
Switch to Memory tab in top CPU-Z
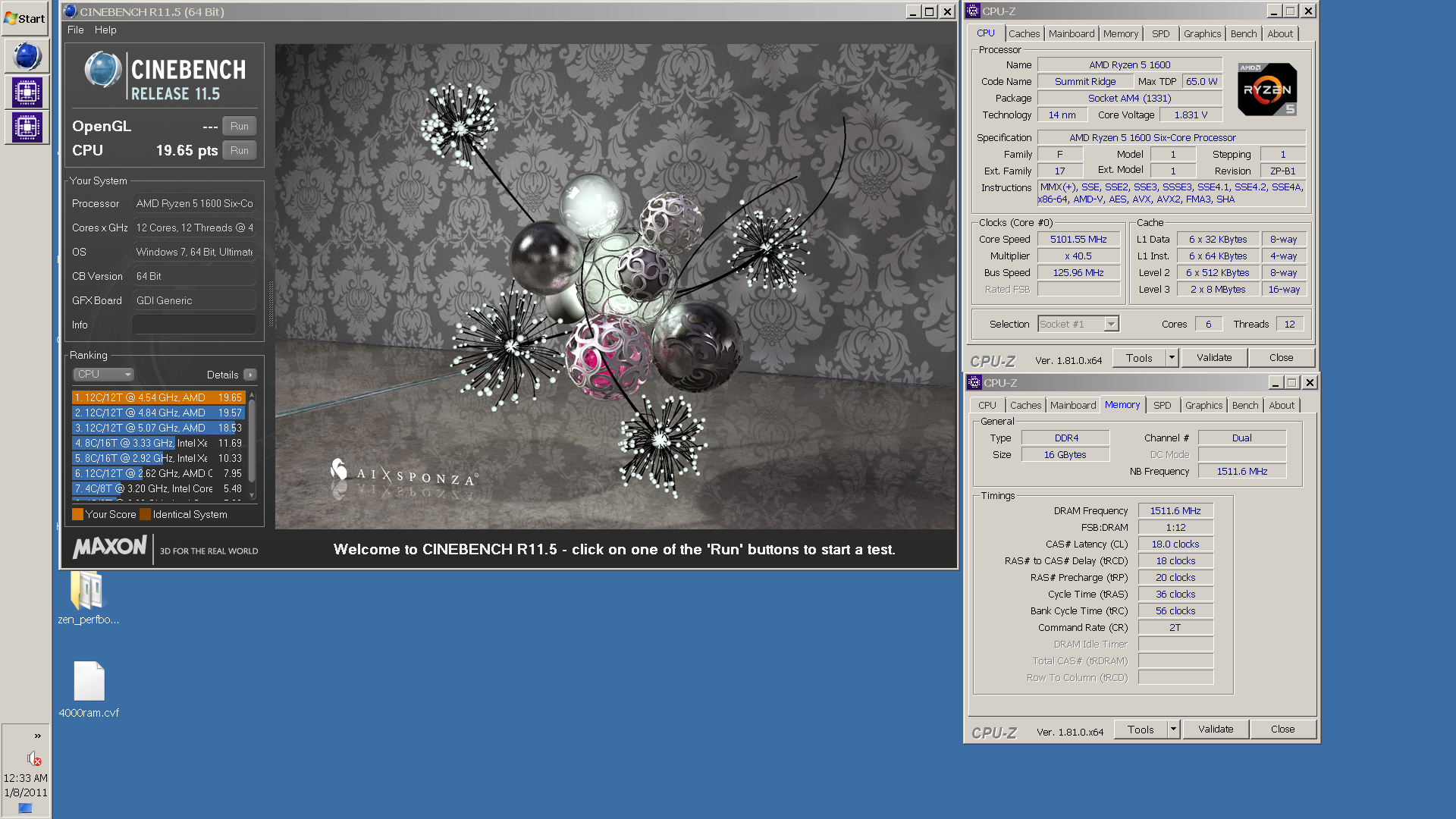(x=1121, y=34)
